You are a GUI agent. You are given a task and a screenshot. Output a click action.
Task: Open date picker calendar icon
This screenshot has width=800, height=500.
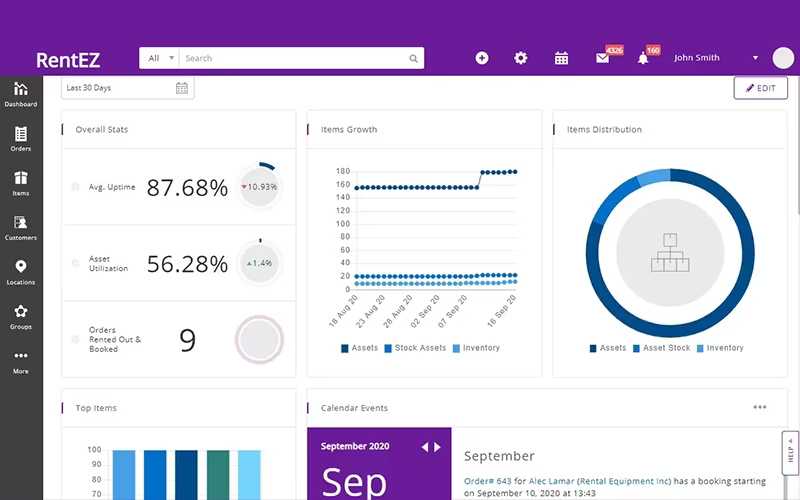coord(182,88)
